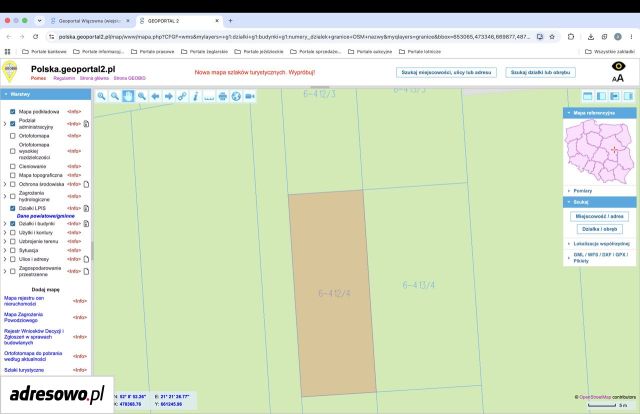
Task: Click the left sidebar layout icon
Action: 601,96
